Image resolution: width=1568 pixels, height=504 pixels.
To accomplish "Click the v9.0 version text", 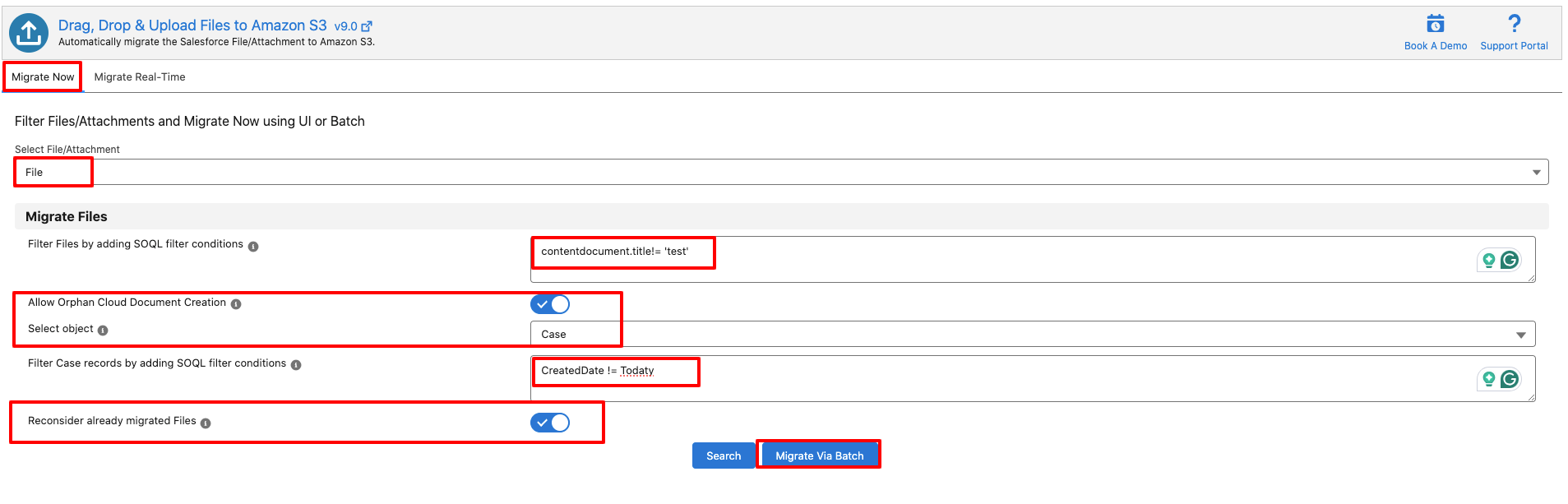I will 346,26.
